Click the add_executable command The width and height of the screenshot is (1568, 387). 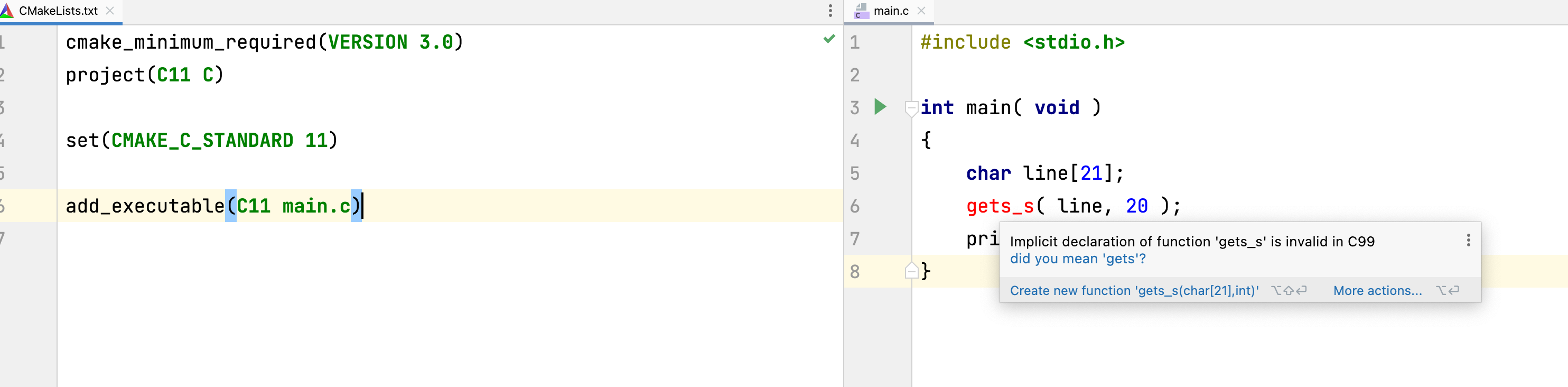(x=145, y=206)
